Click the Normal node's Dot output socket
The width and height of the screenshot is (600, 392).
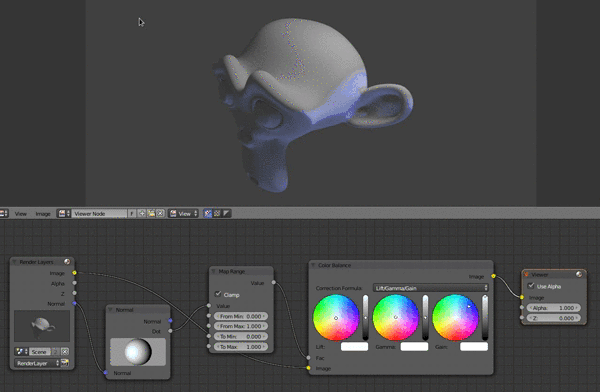pos(170,331)
